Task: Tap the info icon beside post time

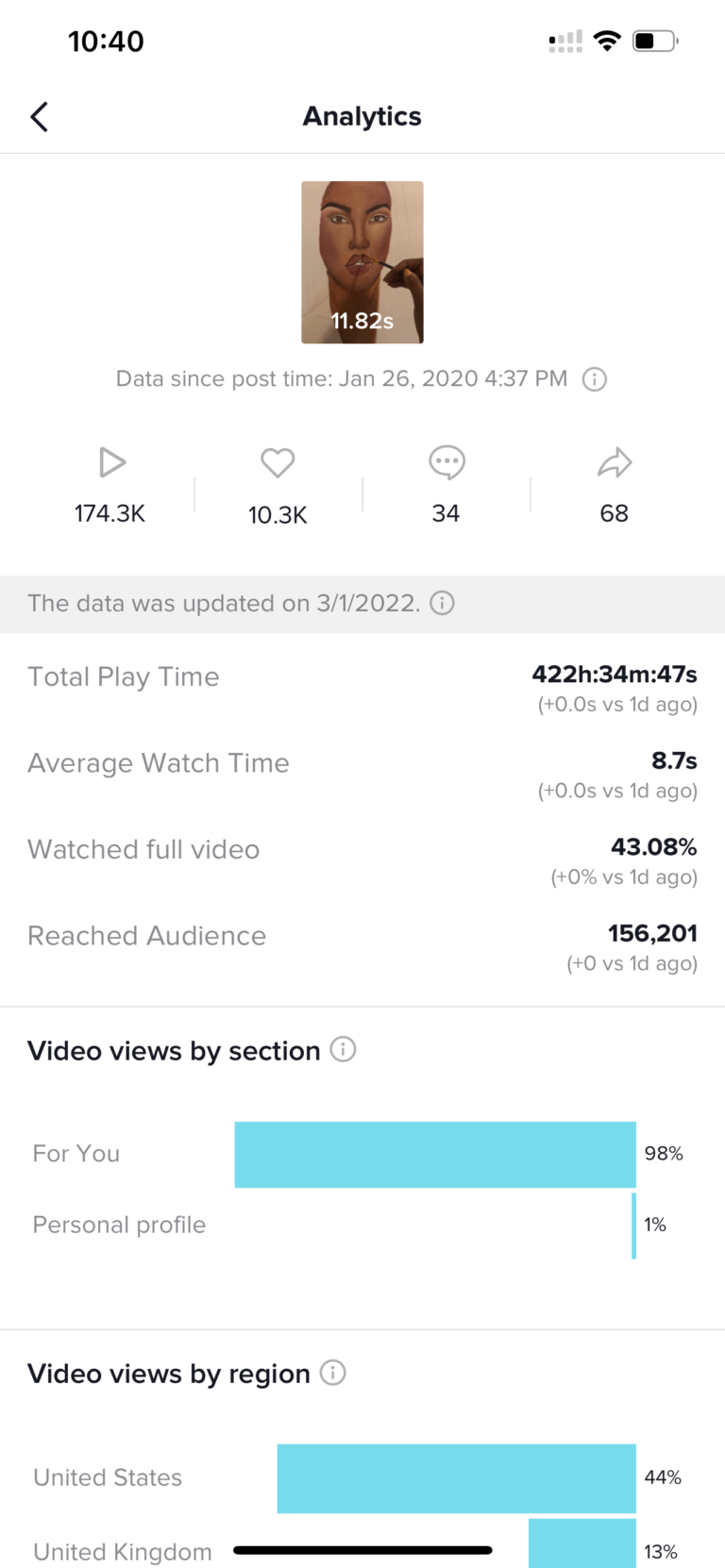Action: click(595, 379)
